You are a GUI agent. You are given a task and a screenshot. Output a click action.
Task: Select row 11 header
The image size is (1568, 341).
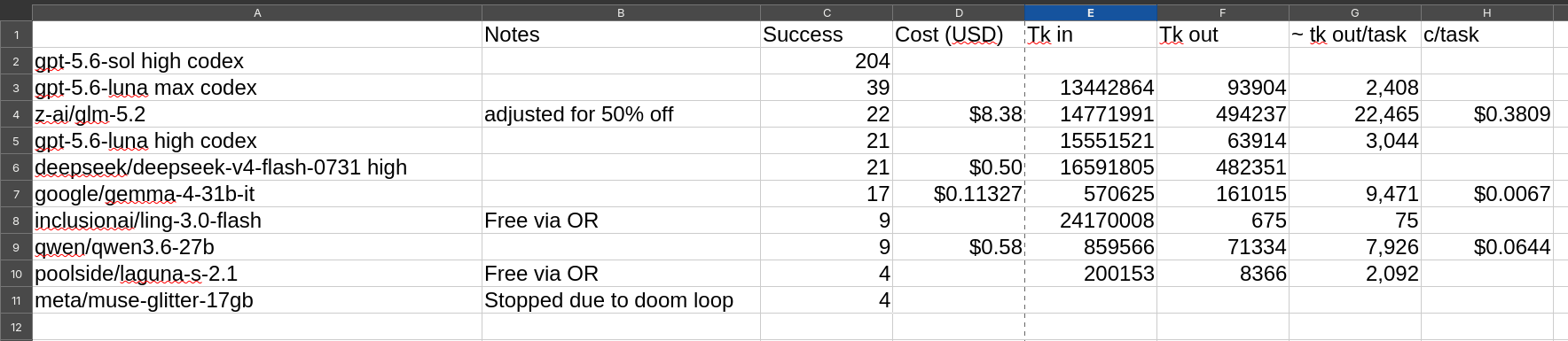point(16,300)
